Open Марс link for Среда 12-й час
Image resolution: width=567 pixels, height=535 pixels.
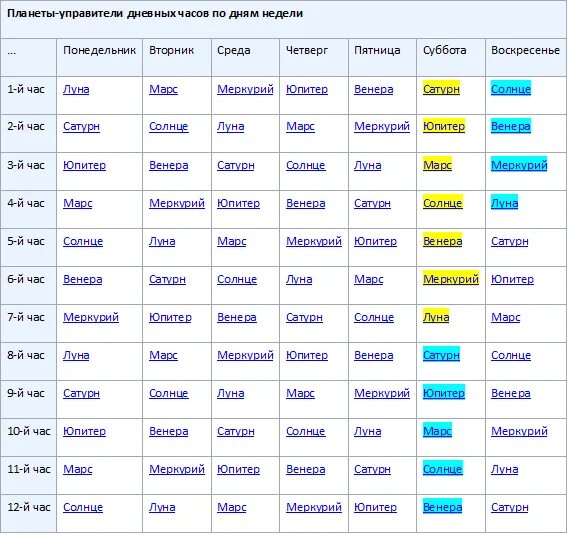pyautogui.click(x=231, y=507)
